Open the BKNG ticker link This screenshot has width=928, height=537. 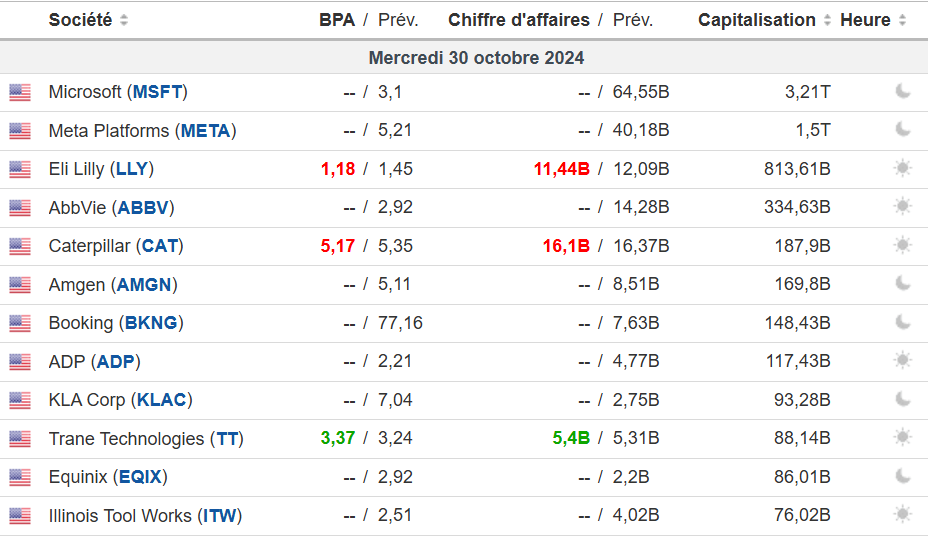(151, 323)
